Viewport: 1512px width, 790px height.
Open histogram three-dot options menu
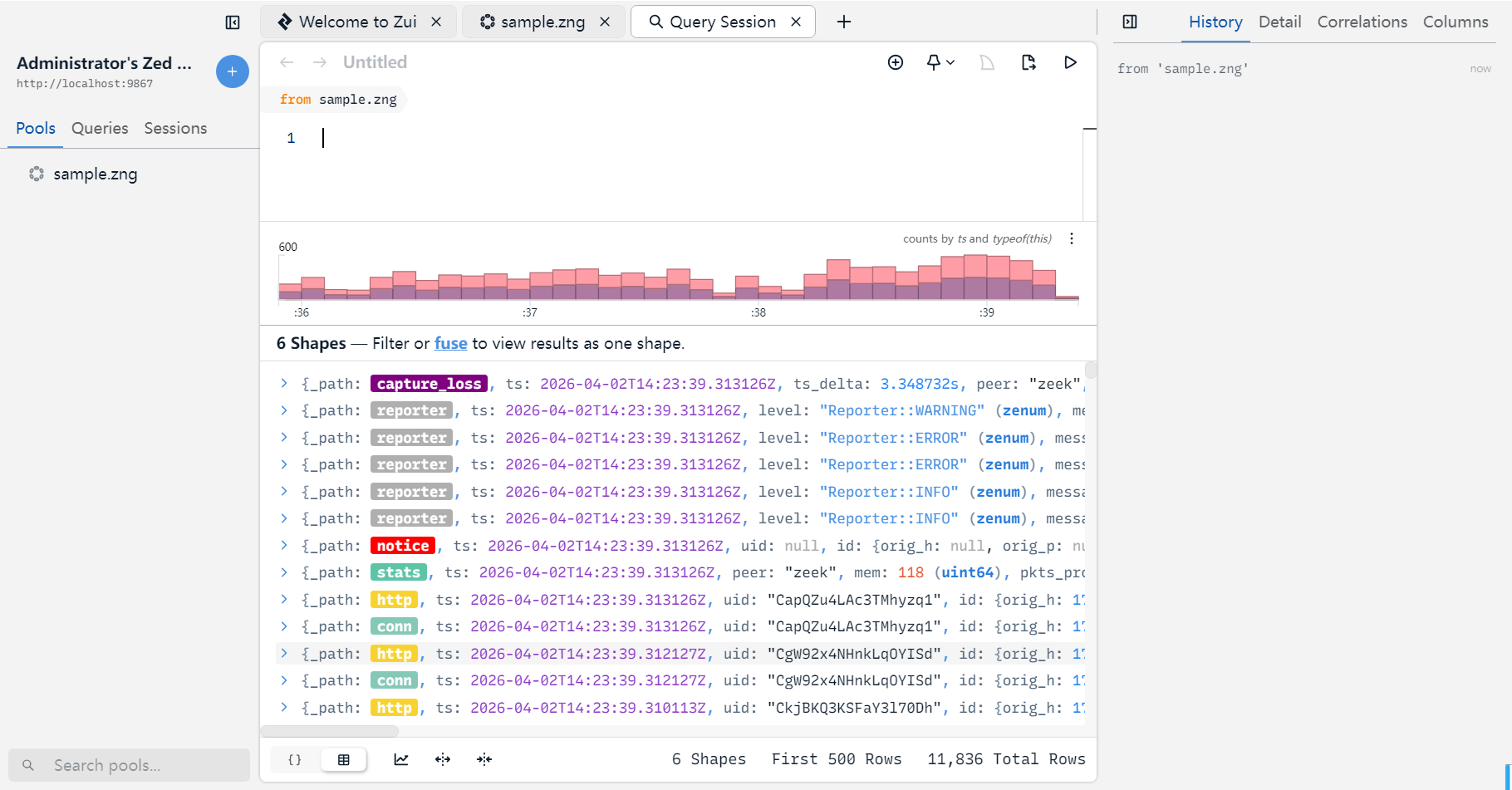1072,239
